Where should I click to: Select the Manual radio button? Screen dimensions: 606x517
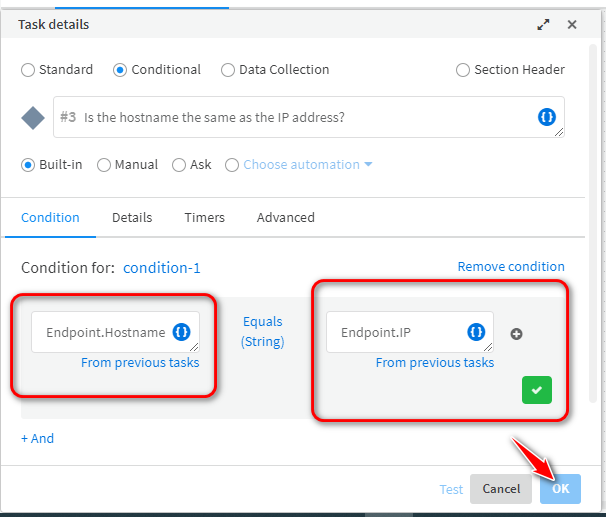[x=104, y=165]
